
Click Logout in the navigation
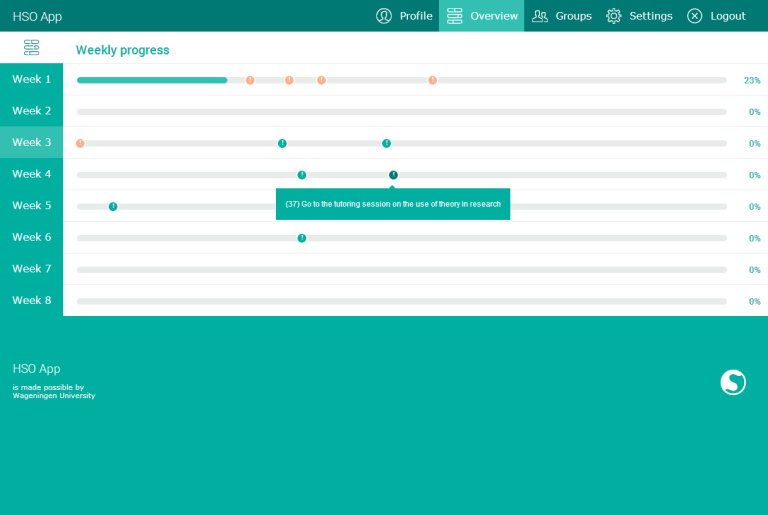[x=716, y=16]
